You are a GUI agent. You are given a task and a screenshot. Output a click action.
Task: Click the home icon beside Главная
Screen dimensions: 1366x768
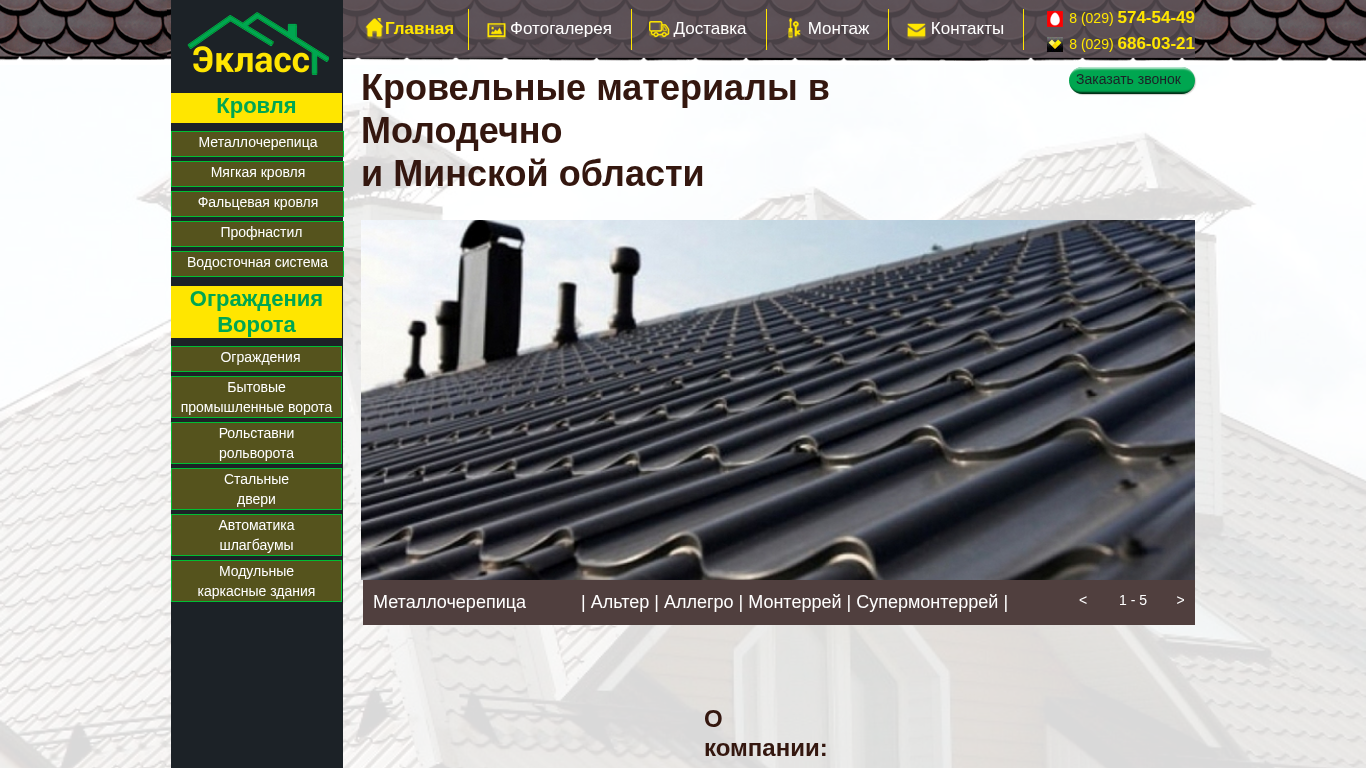pos(374,28)
